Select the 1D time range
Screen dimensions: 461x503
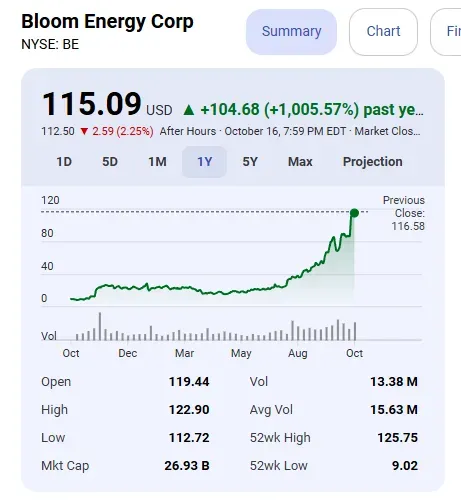click(x=64, y=162)
